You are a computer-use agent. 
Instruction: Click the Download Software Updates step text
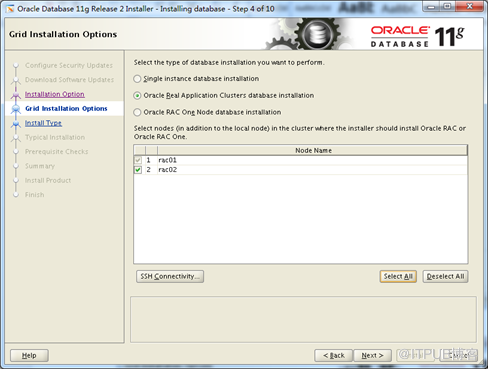[69, 80]
